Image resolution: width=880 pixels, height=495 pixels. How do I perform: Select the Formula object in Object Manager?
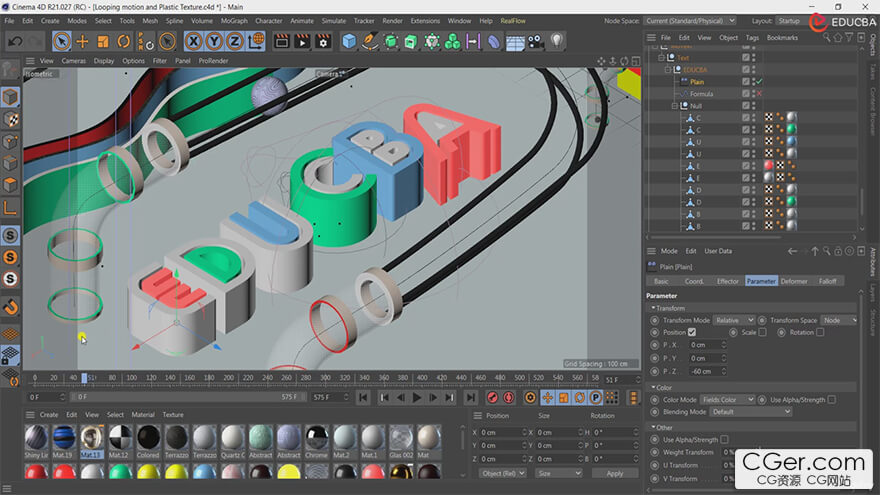(702, 94)
